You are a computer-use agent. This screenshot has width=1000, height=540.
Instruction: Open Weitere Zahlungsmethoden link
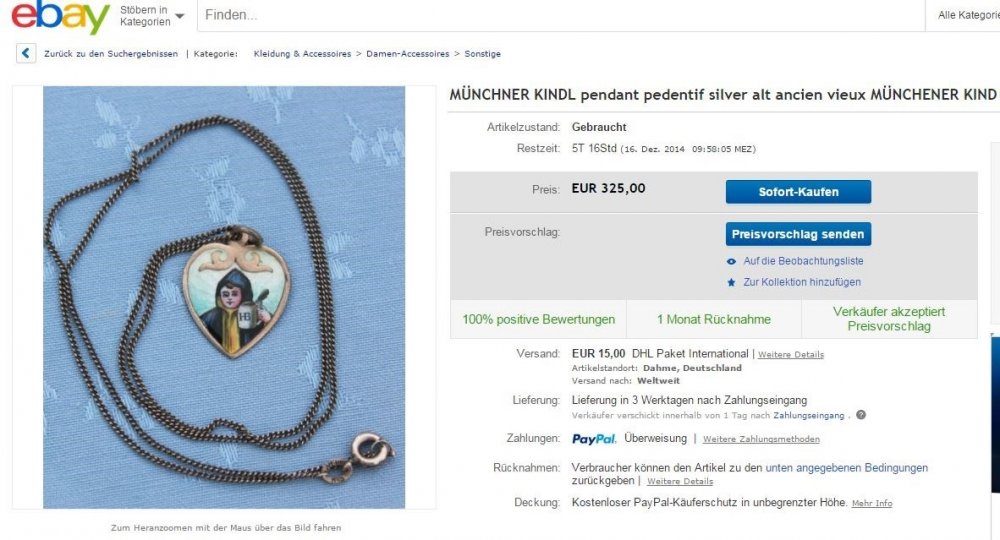pyautogui.click(x=761, y=439)
